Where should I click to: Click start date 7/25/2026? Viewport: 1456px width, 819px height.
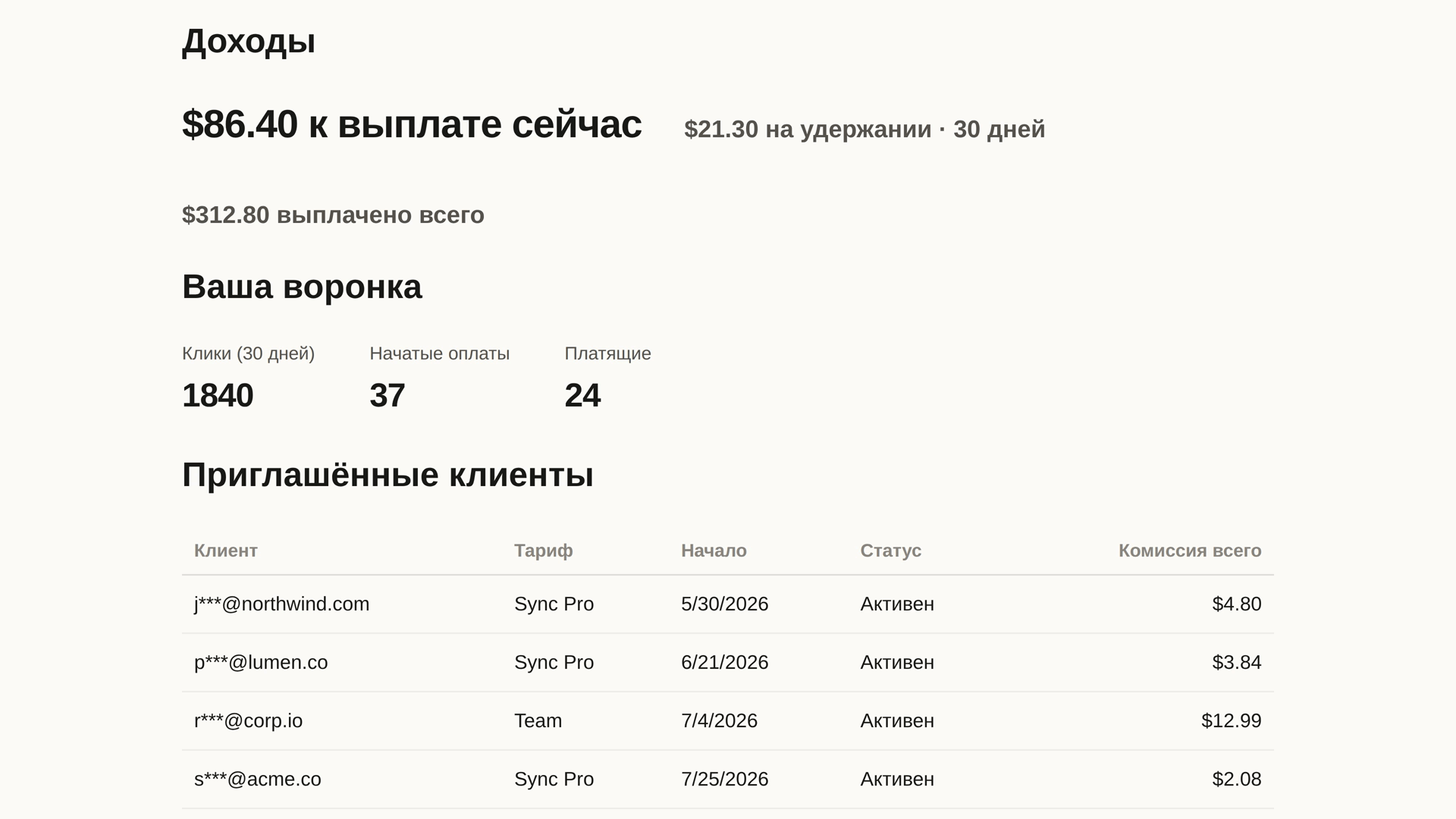click(724, 779)
